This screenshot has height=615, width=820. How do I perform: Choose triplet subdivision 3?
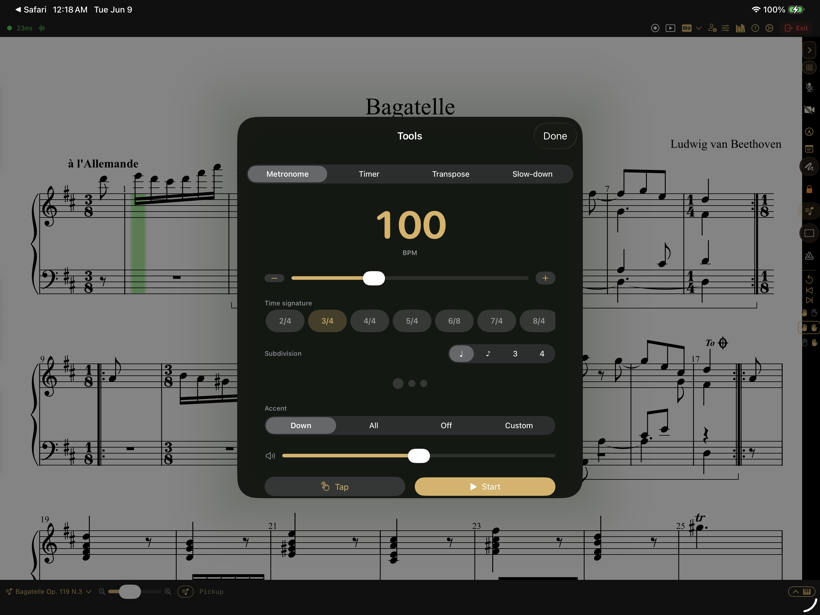point(515,354)
